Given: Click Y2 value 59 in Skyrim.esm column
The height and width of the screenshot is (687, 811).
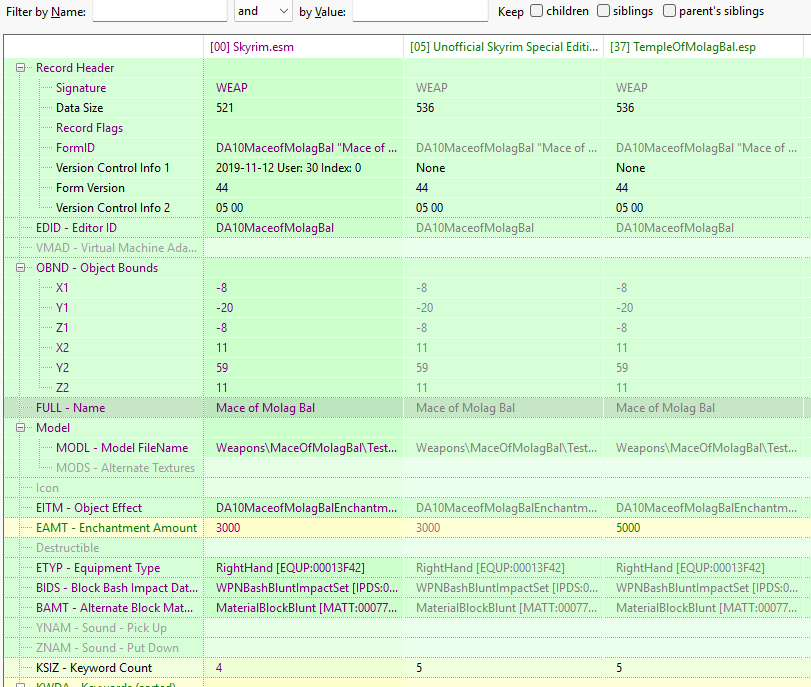Looking at the screenshot, I should click(x=222, y=368).
